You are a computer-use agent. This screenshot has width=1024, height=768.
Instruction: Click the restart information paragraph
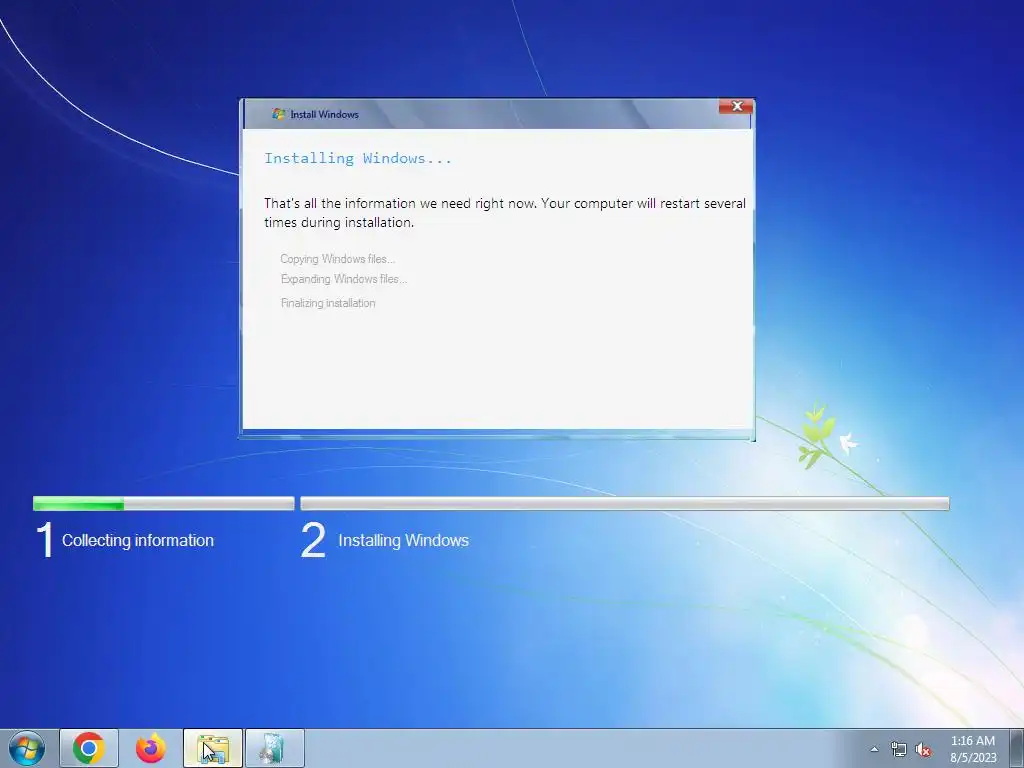pyautogui.click(x=505, y=212)
